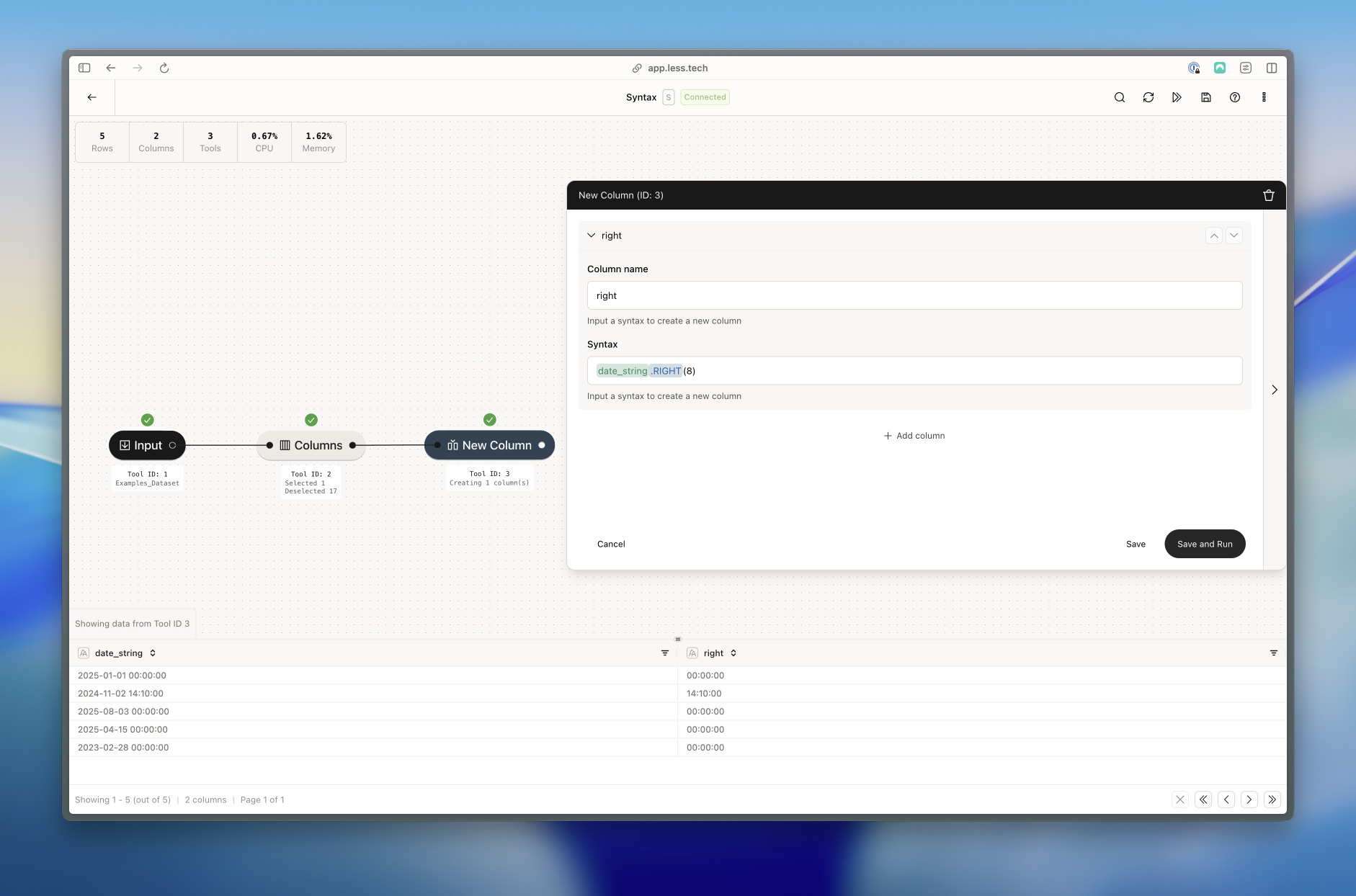Go to previous results page
The width and height of the screenshot is (1356, 896).
[1226, 799]
